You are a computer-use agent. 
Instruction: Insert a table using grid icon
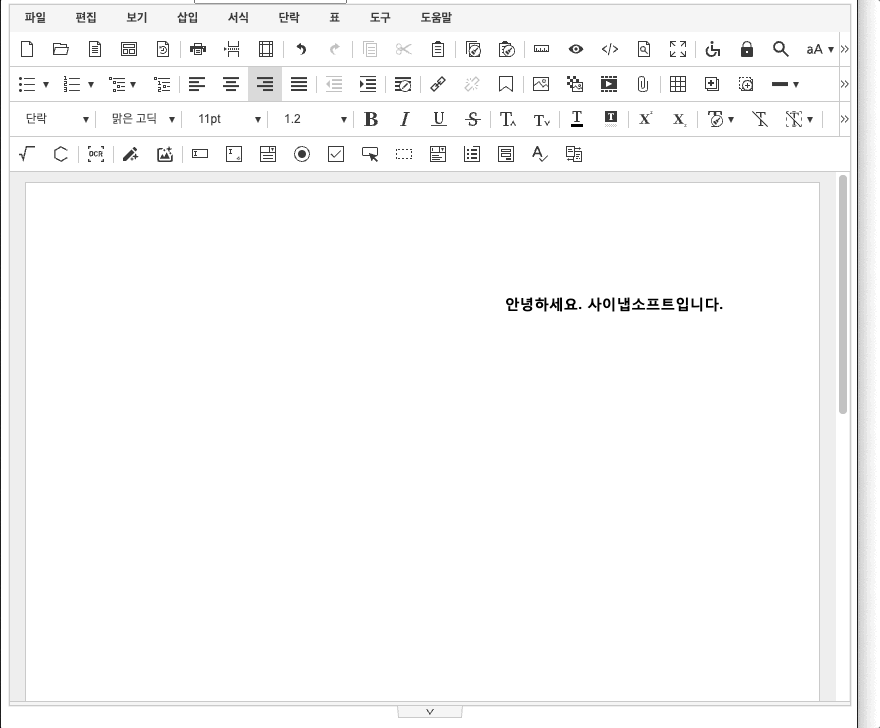tap(678, 84)
